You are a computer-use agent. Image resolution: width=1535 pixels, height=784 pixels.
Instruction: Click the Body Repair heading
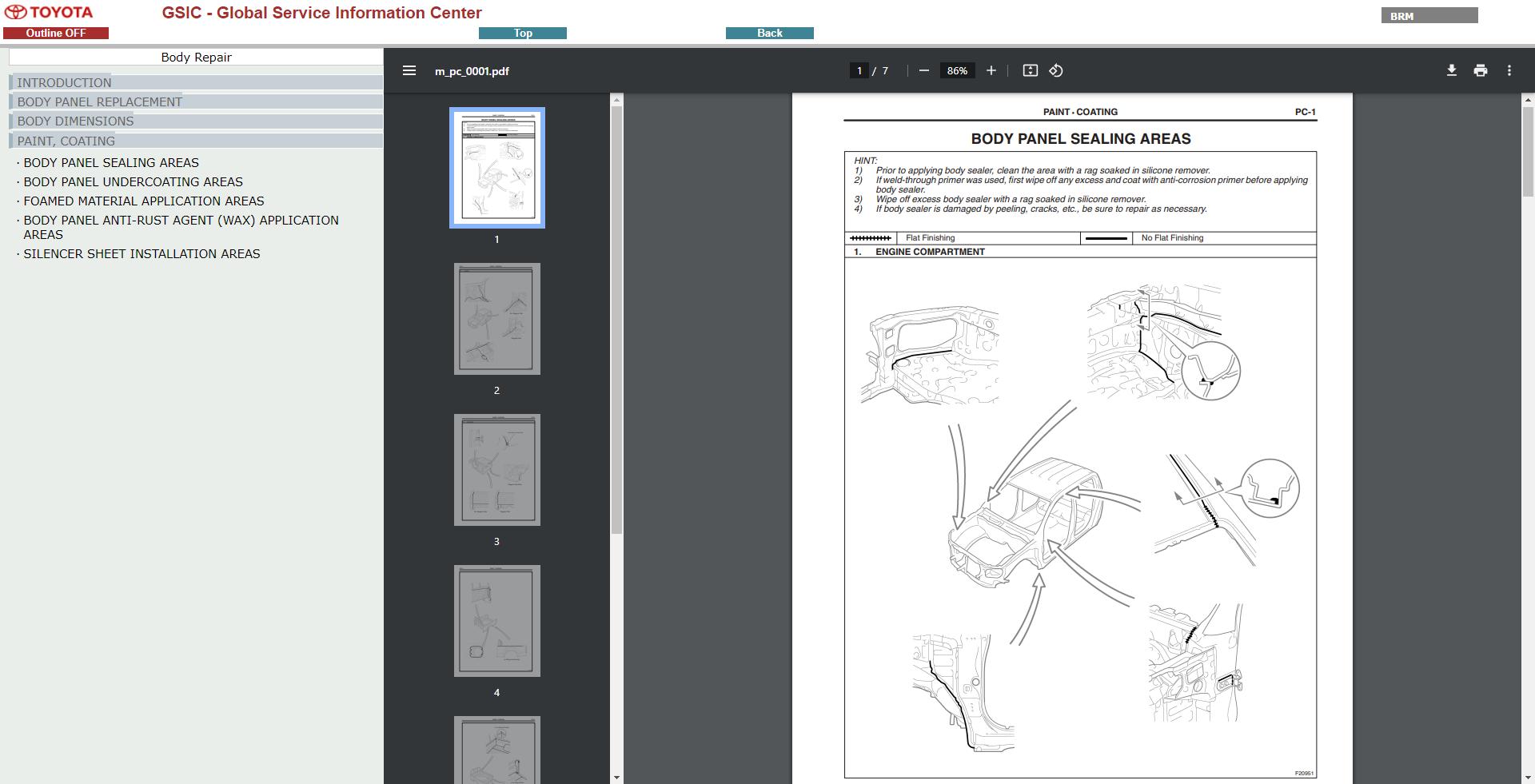pos(196,57)
